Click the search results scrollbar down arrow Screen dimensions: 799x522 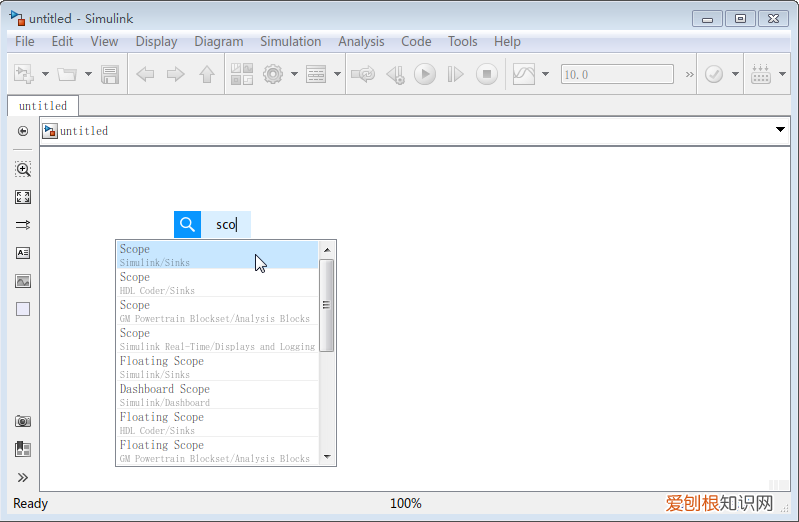tap(326, 458)
